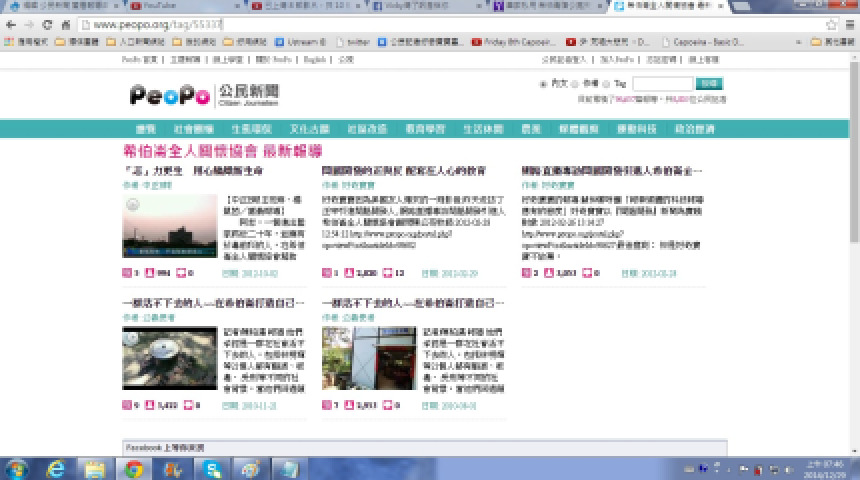Open the first article's thumbnail image

[x=169, y=226]
